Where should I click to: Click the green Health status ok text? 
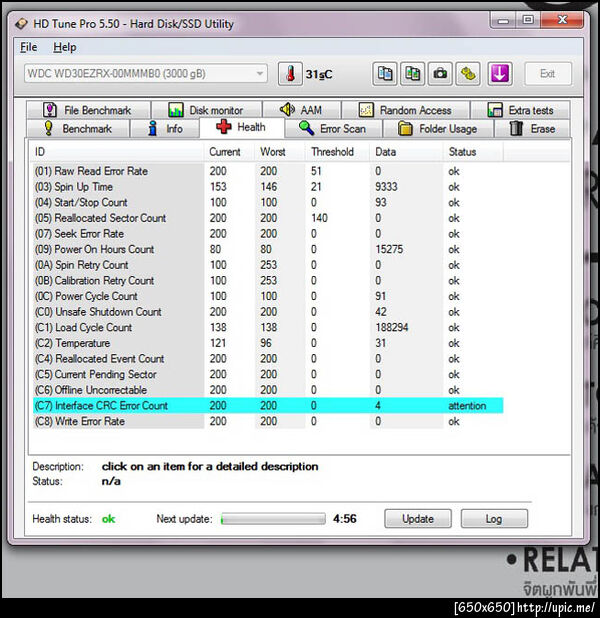tap(108, 519)
